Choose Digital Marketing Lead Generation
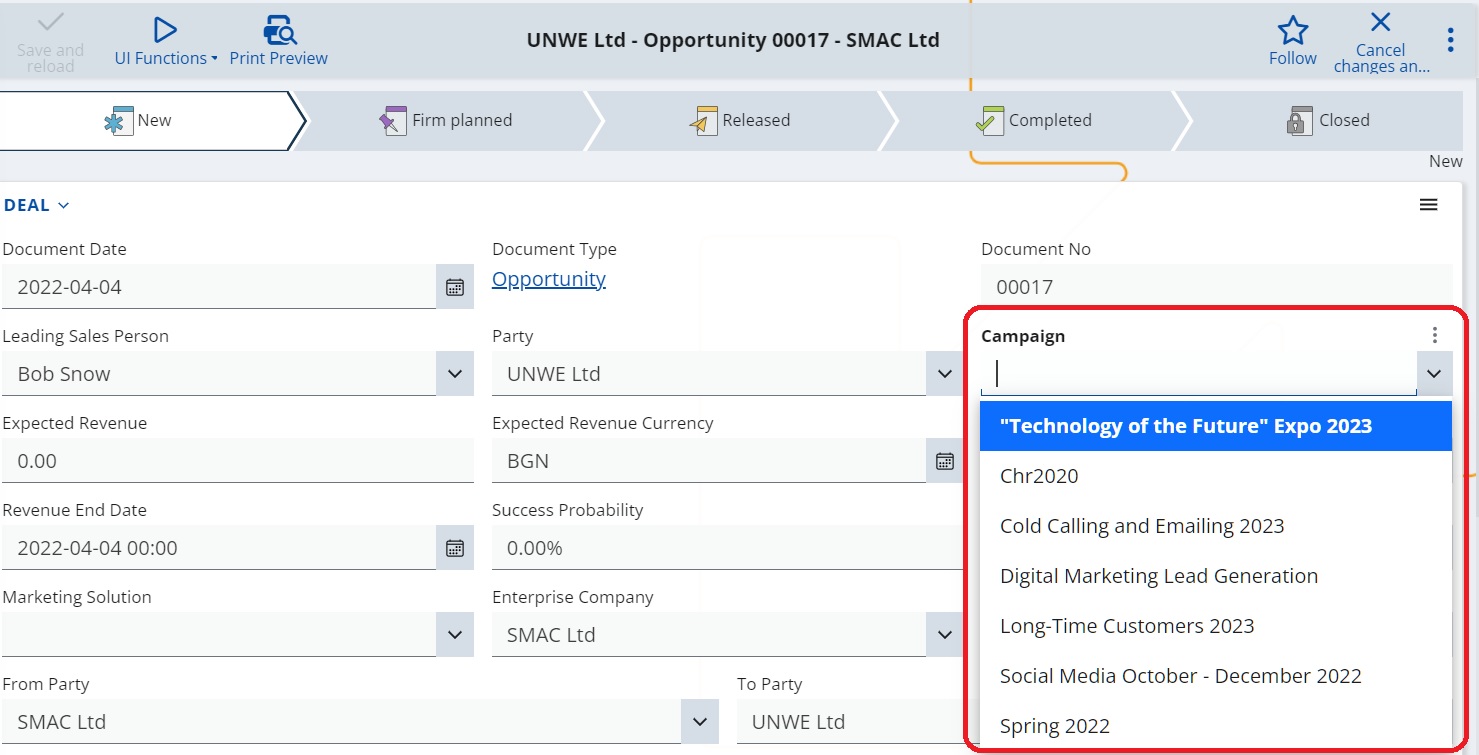This screenshot has width=1479, height=755. (x=1216, y=576)
